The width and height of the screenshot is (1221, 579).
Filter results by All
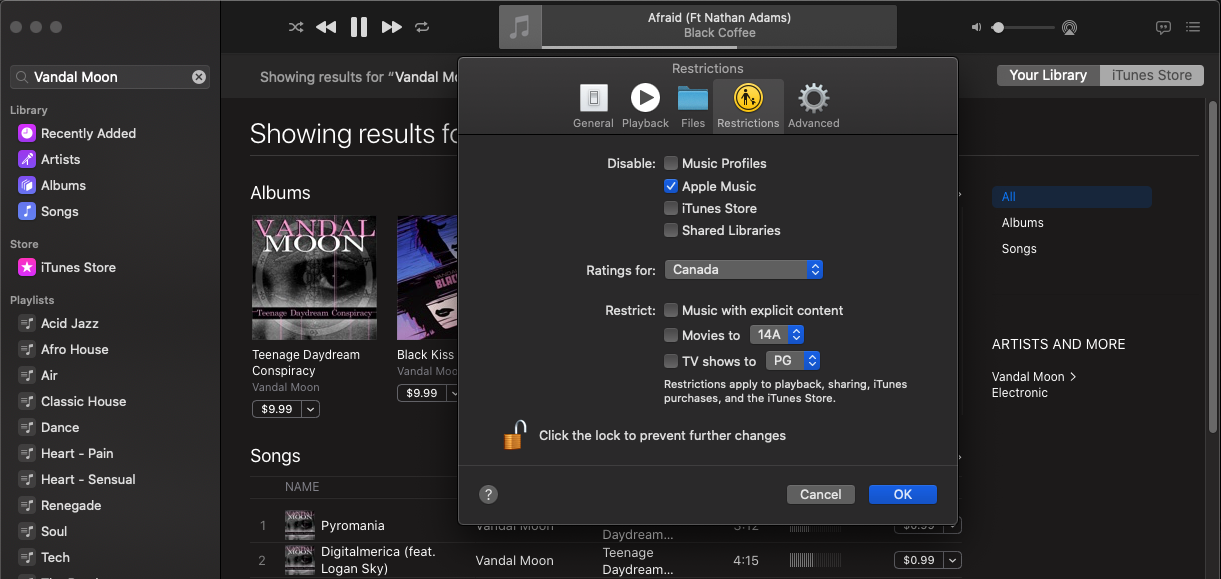point(1071,197)
